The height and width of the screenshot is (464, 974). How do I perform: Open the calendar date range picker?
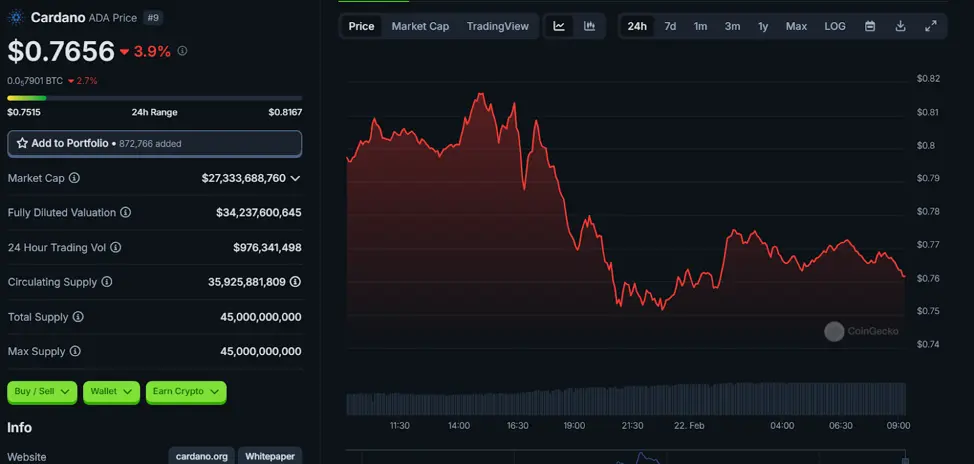pos(870,26)
